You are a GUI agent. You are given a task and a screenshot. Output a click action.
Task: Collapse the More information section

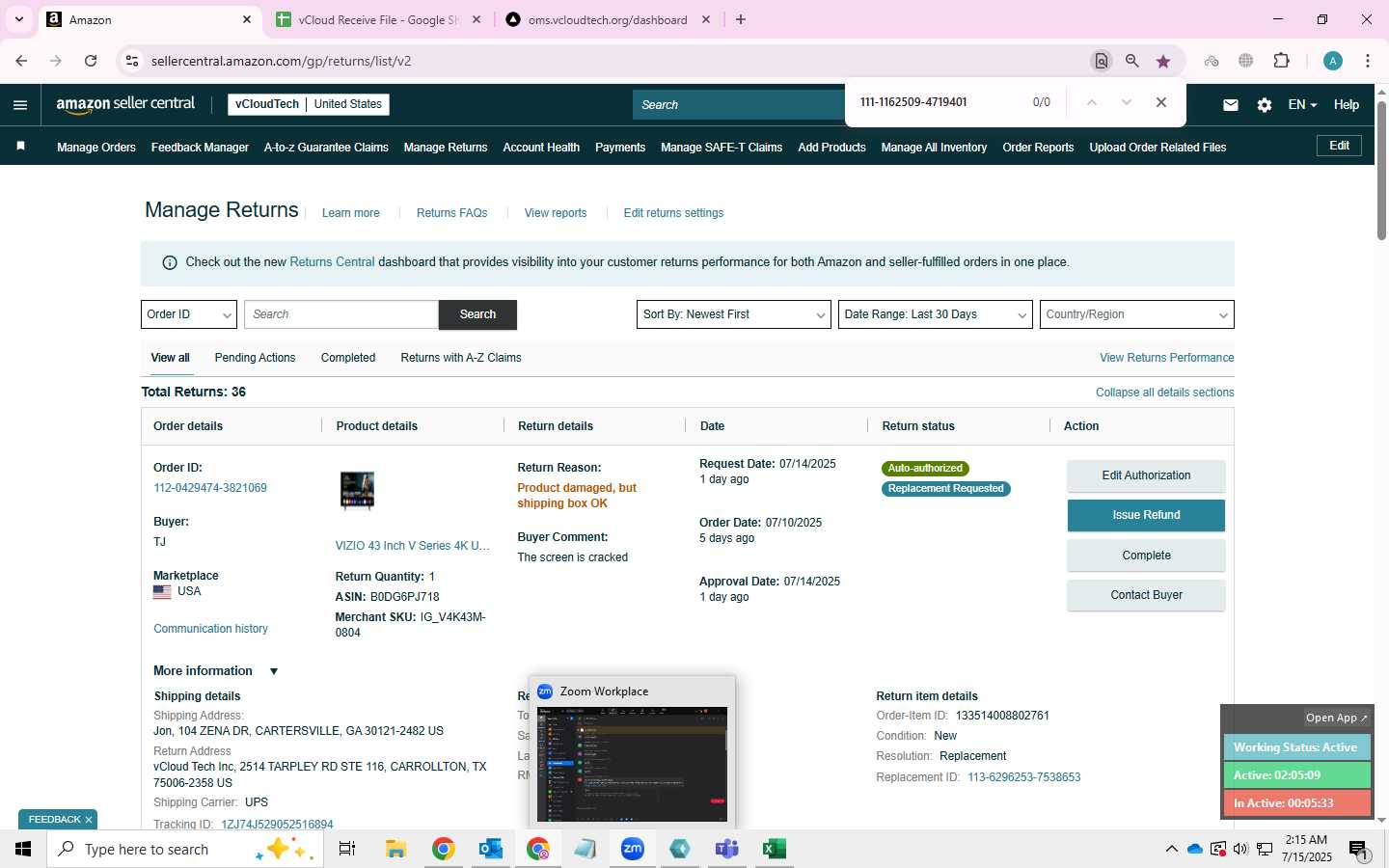tap(274, 671)
